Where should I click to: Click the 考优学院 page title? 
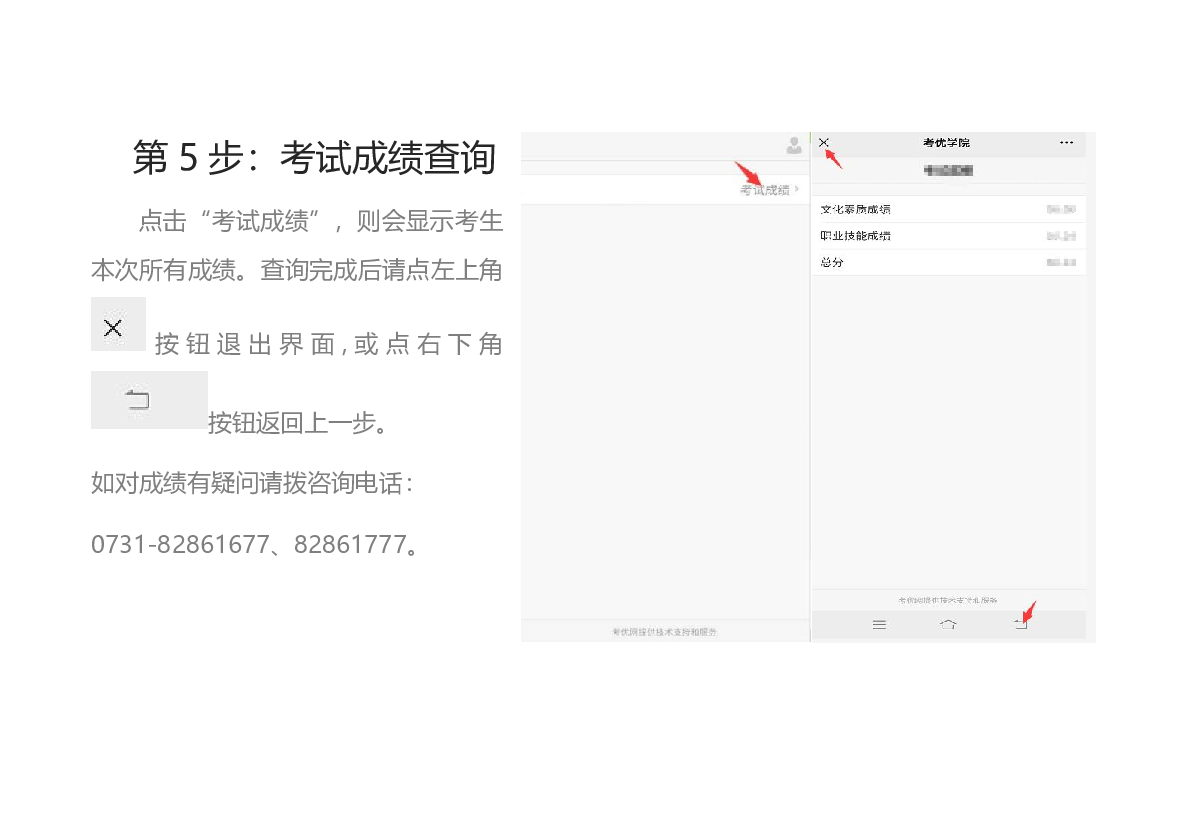[946, 143]
